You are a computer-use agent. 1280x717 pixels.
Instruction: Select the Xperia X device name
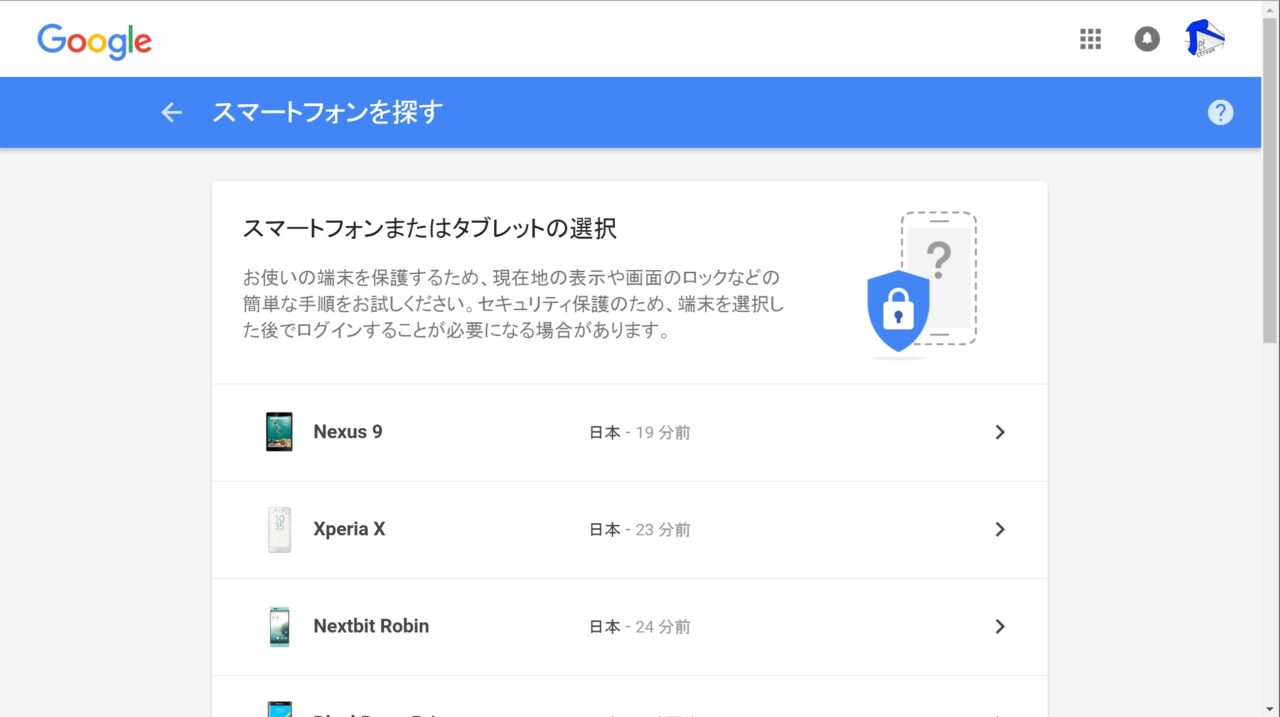click(349, 529)
